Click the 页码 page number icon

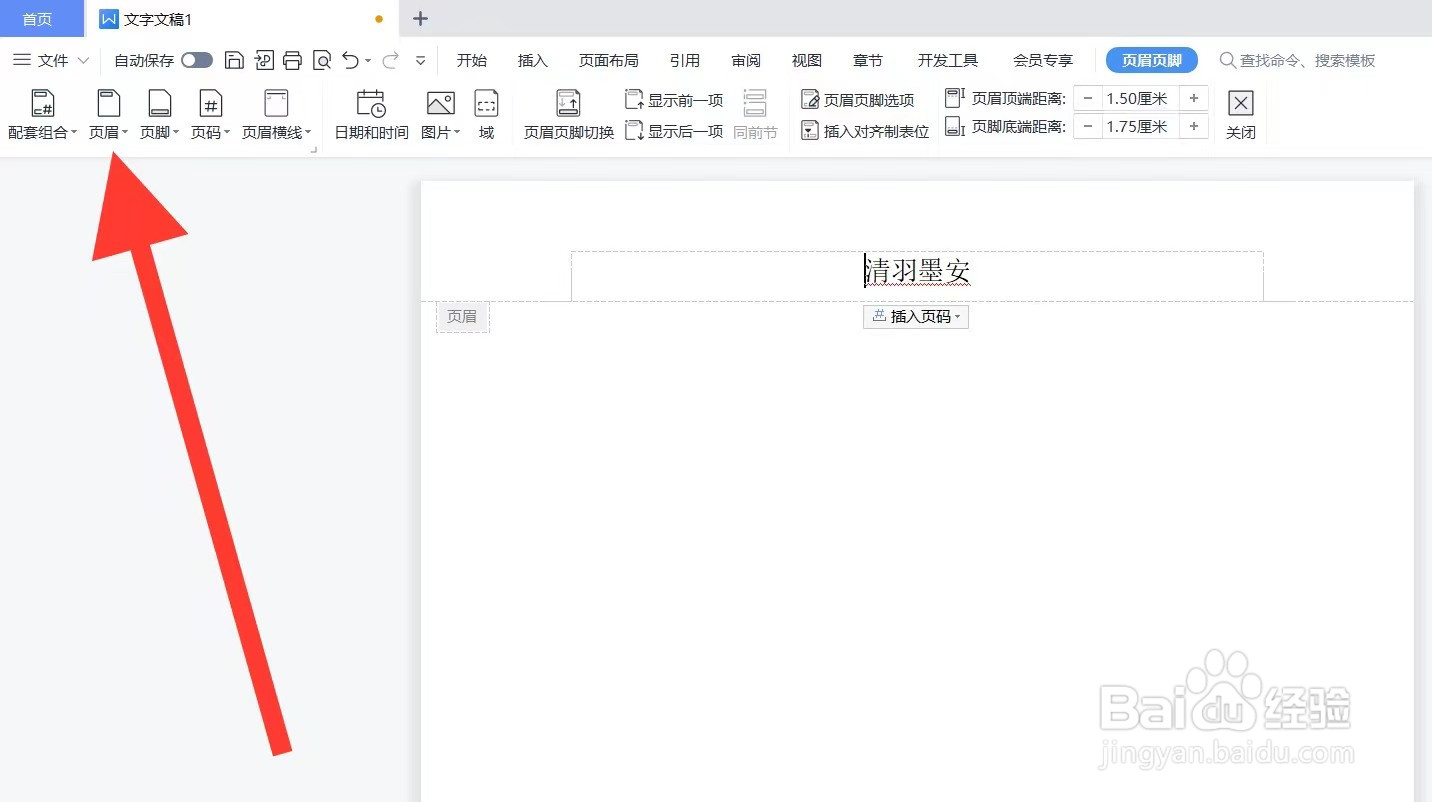point(210,103)
